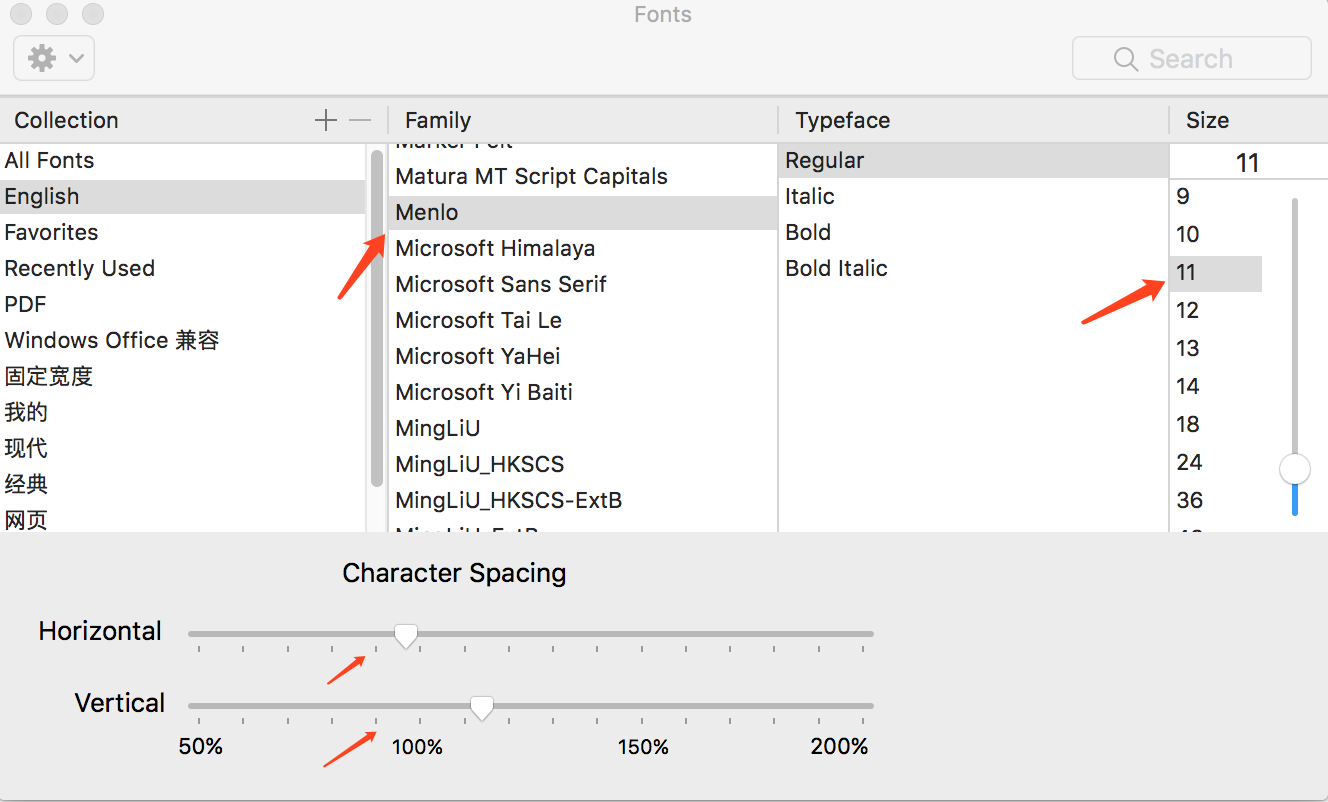
Task: Click the vertical font size slider knob
Action: coord(1294,468)
